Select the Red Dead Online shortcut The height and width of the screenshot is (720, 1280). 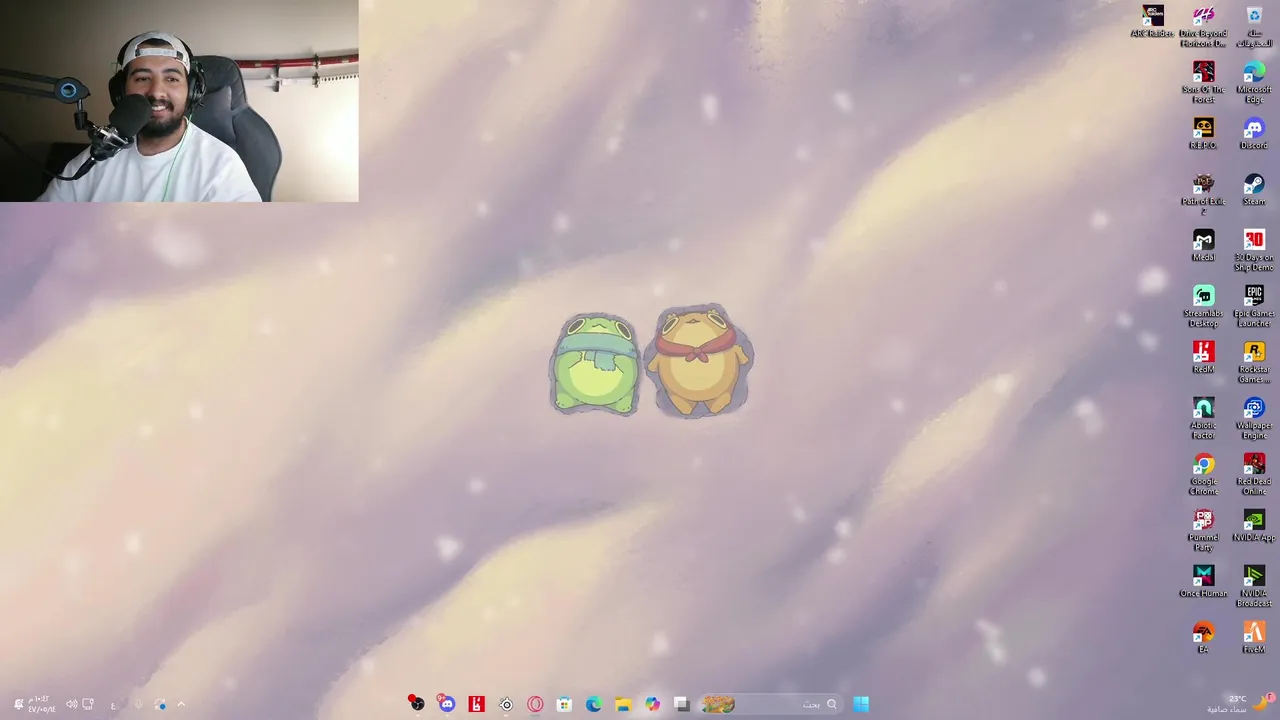point(1254,474)
